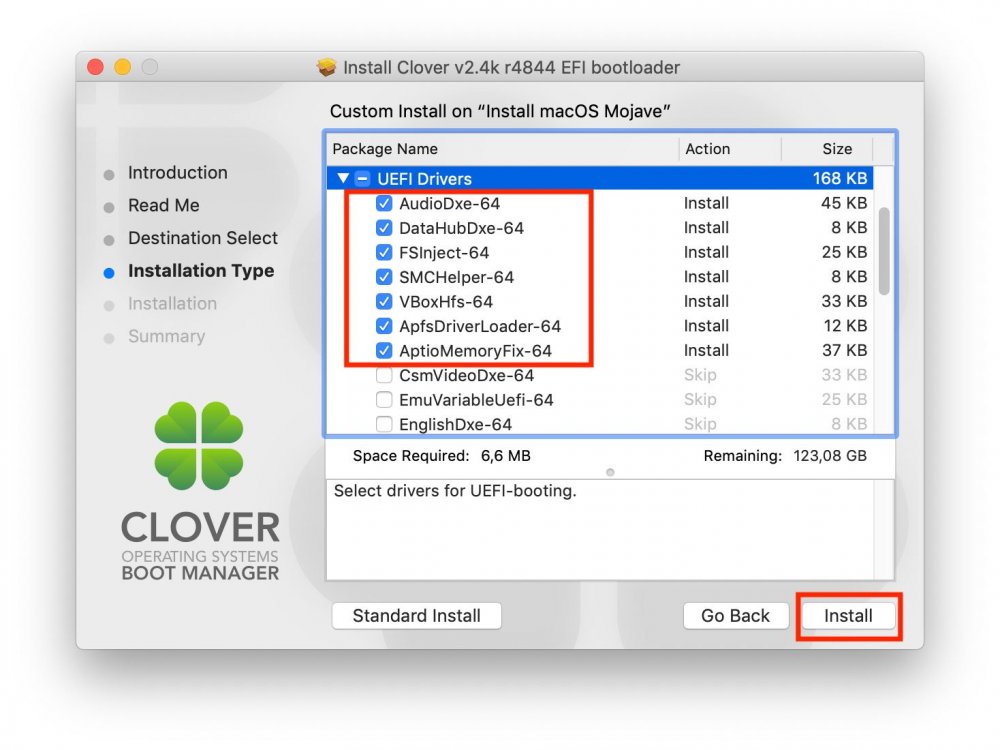Check the EnglishDxe-64 driver
This screenshot has width=1000, height=750.
[384, 425]
